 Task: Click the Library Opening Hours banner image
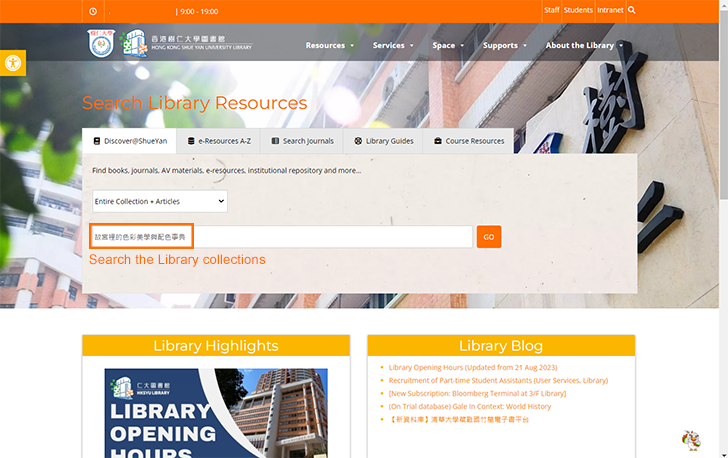pyautogui.click(x=215, y=413)
